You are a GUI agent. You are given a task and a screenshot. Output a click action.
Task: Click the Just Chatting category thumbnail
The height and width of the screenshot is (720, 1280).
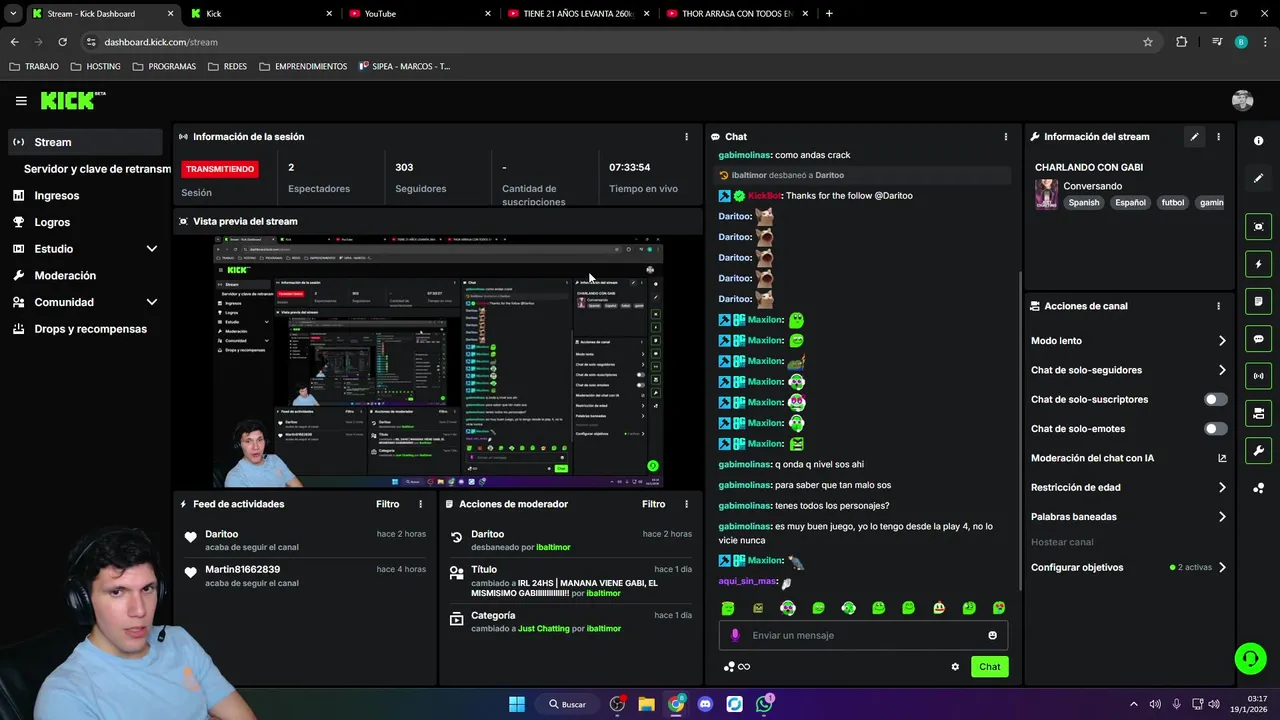[1046, 194]
